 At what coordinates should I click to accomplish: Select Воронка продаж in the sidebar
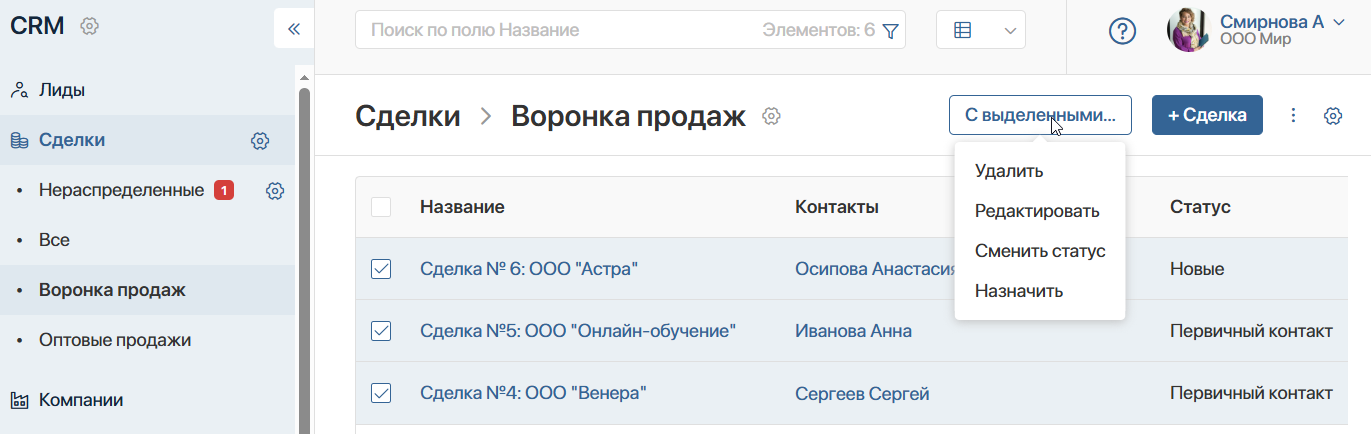tap(112, 290)
